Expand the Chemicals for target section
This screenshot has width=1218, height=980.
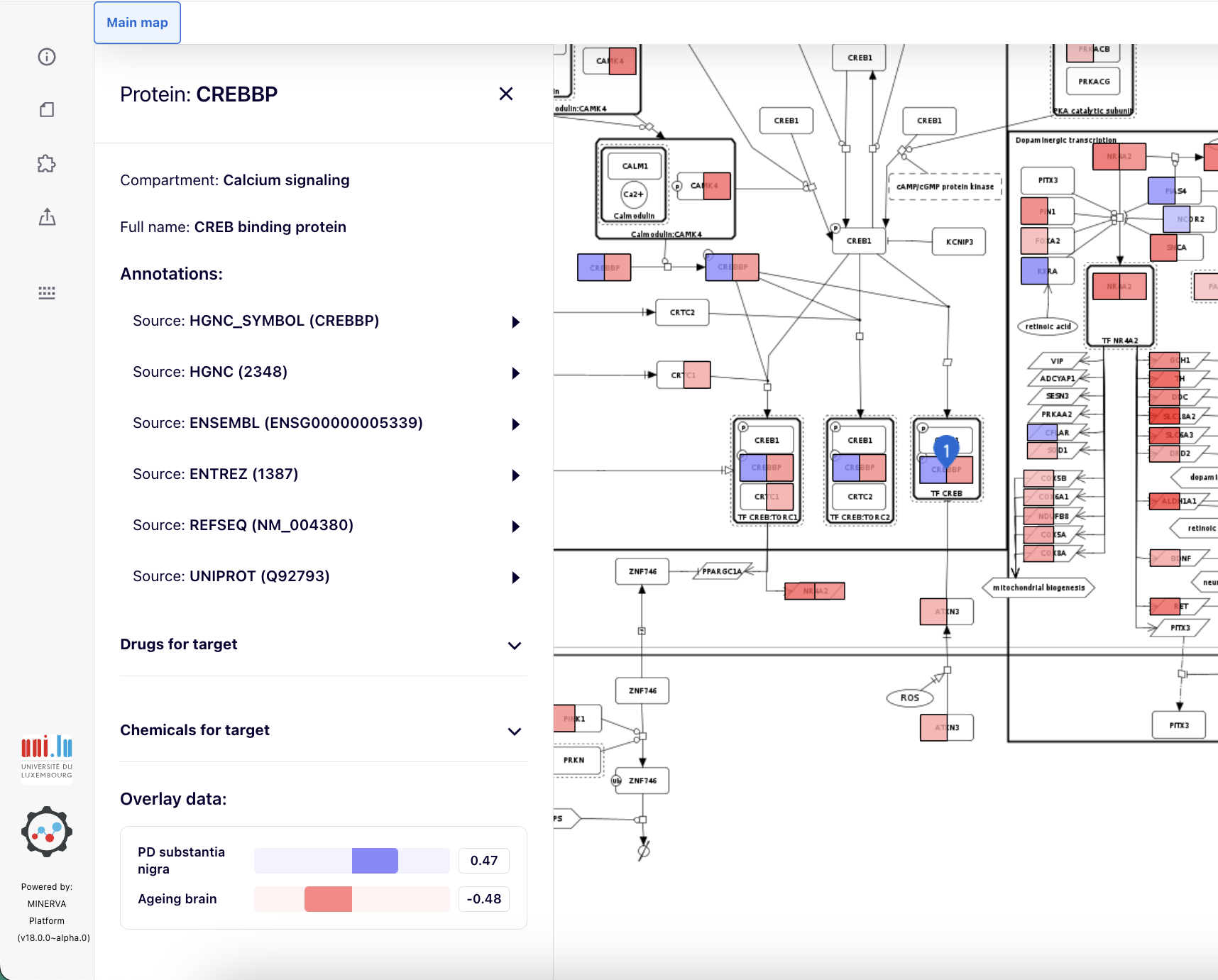pyautogui.click(x=515, y=731)
